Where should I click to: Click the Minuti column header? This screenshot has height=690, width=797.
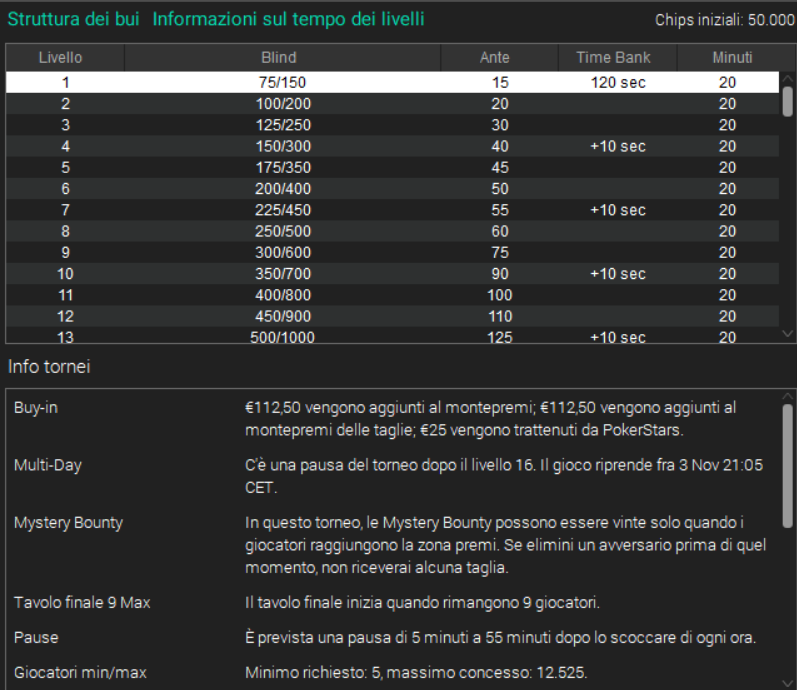click(727, 58)
